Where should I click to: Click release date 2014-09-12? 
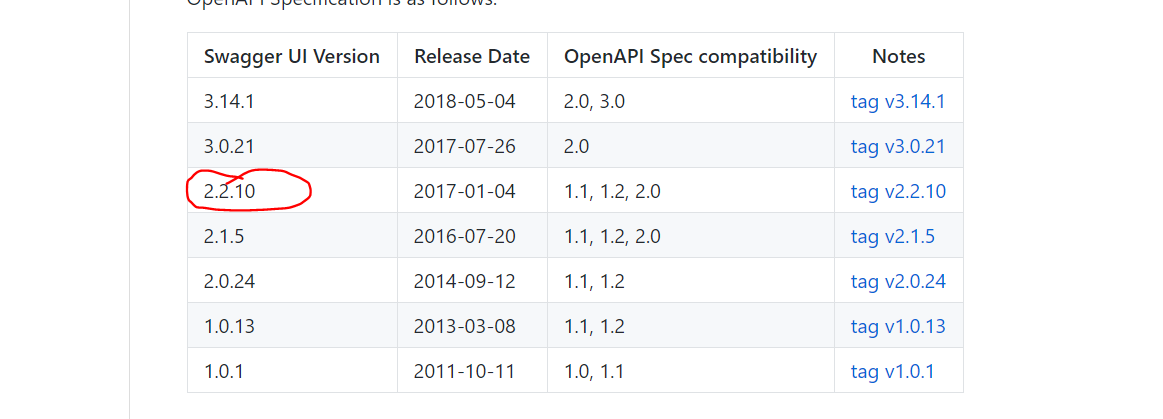472,282
